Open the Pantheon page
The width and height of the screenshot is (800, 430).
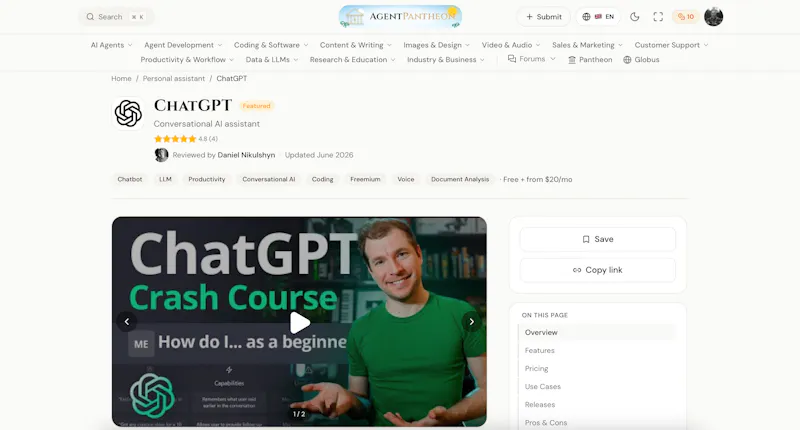click(590, 60)
